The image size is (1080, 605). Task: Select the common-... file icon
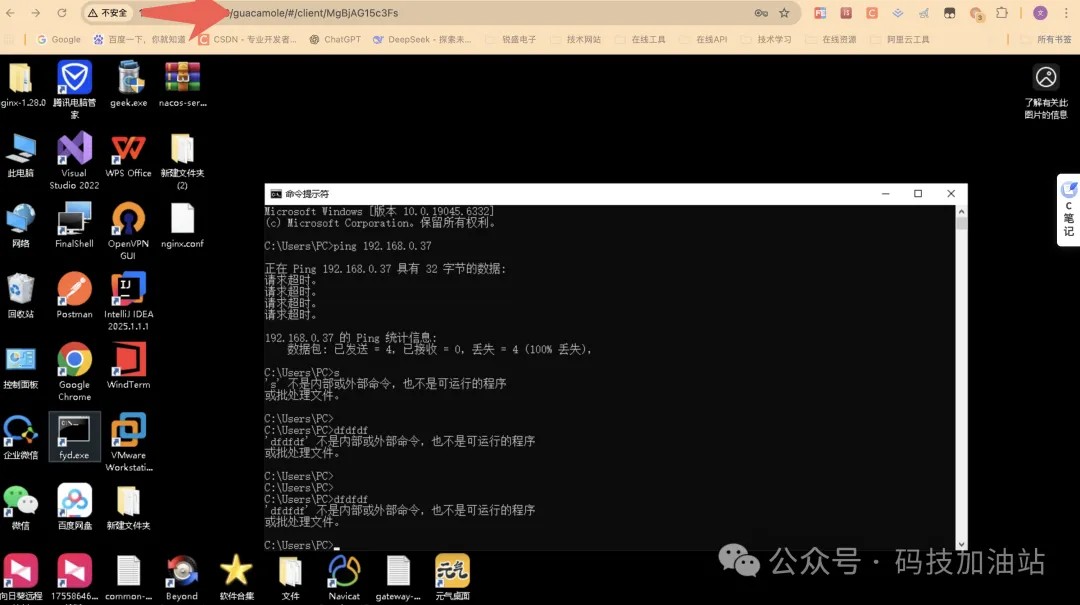point(129,577)
